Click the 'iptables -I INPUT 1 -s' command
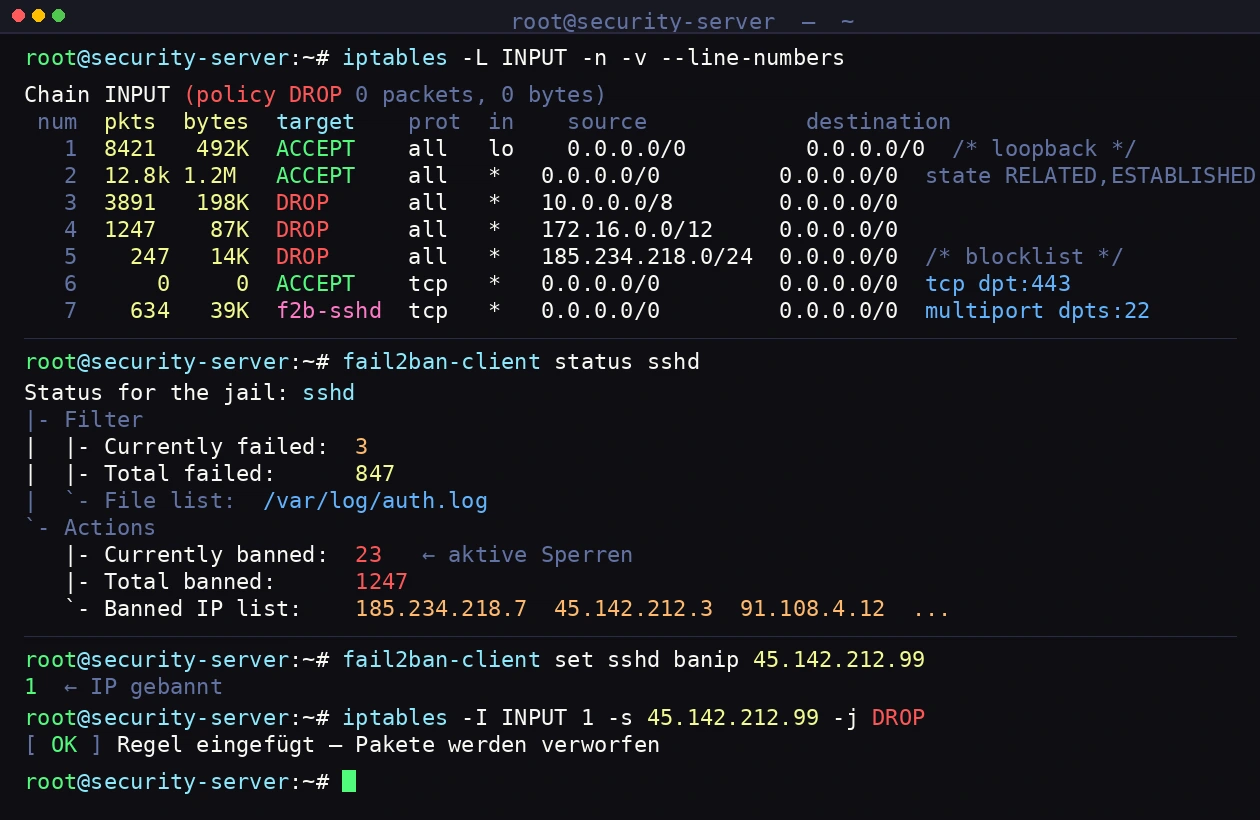 coord(494,717)
